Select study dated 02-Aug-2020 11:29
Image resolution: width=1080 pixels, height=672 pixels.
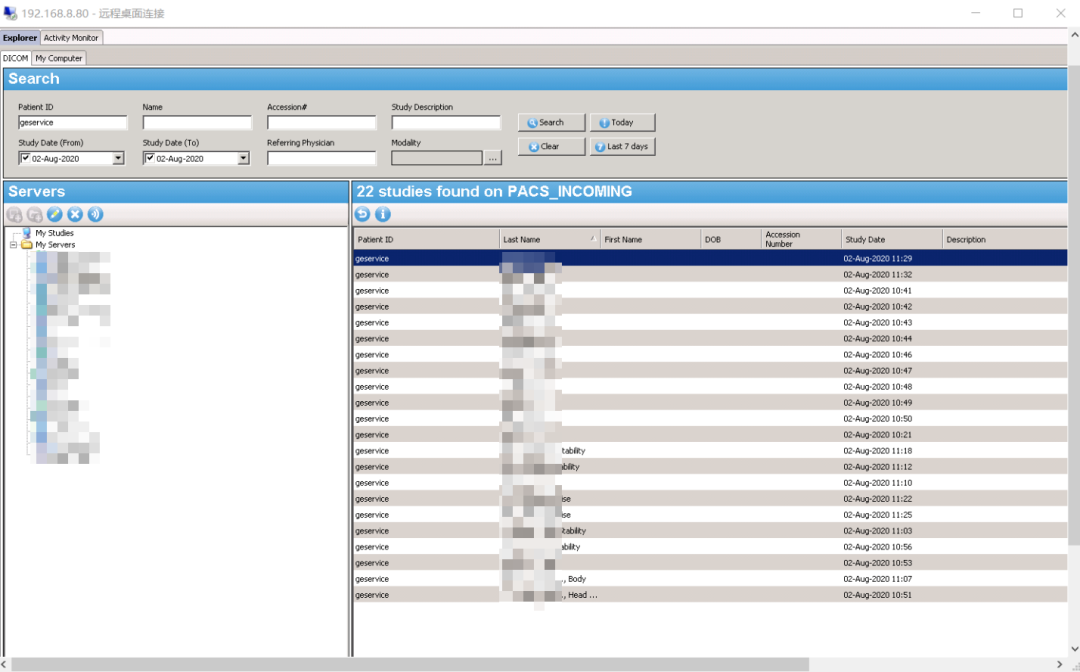coord(710,258)
